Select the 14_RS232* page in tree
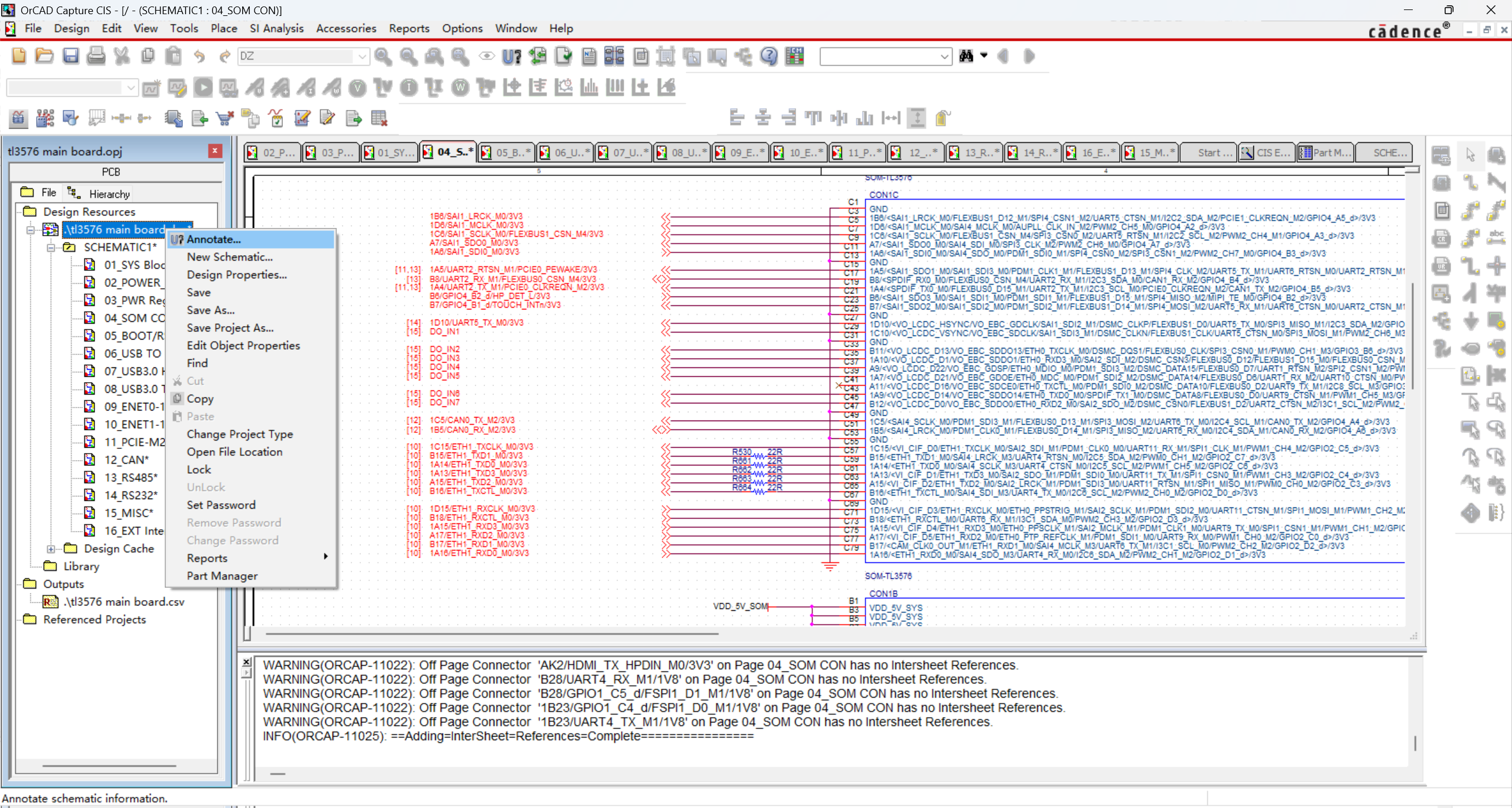The image size is (1512, 808). [131, 495]
